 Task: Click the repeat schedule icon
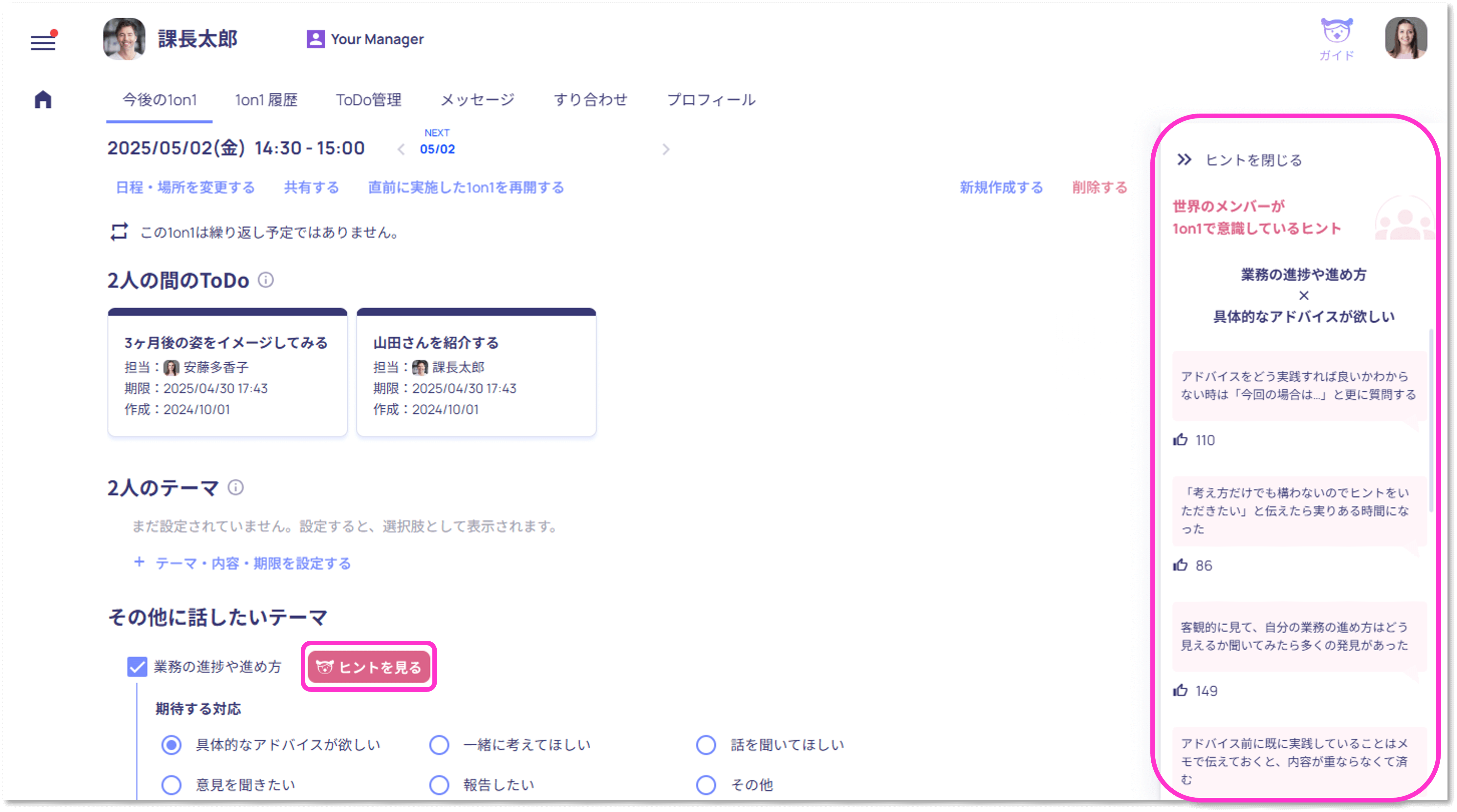(119, 232)
